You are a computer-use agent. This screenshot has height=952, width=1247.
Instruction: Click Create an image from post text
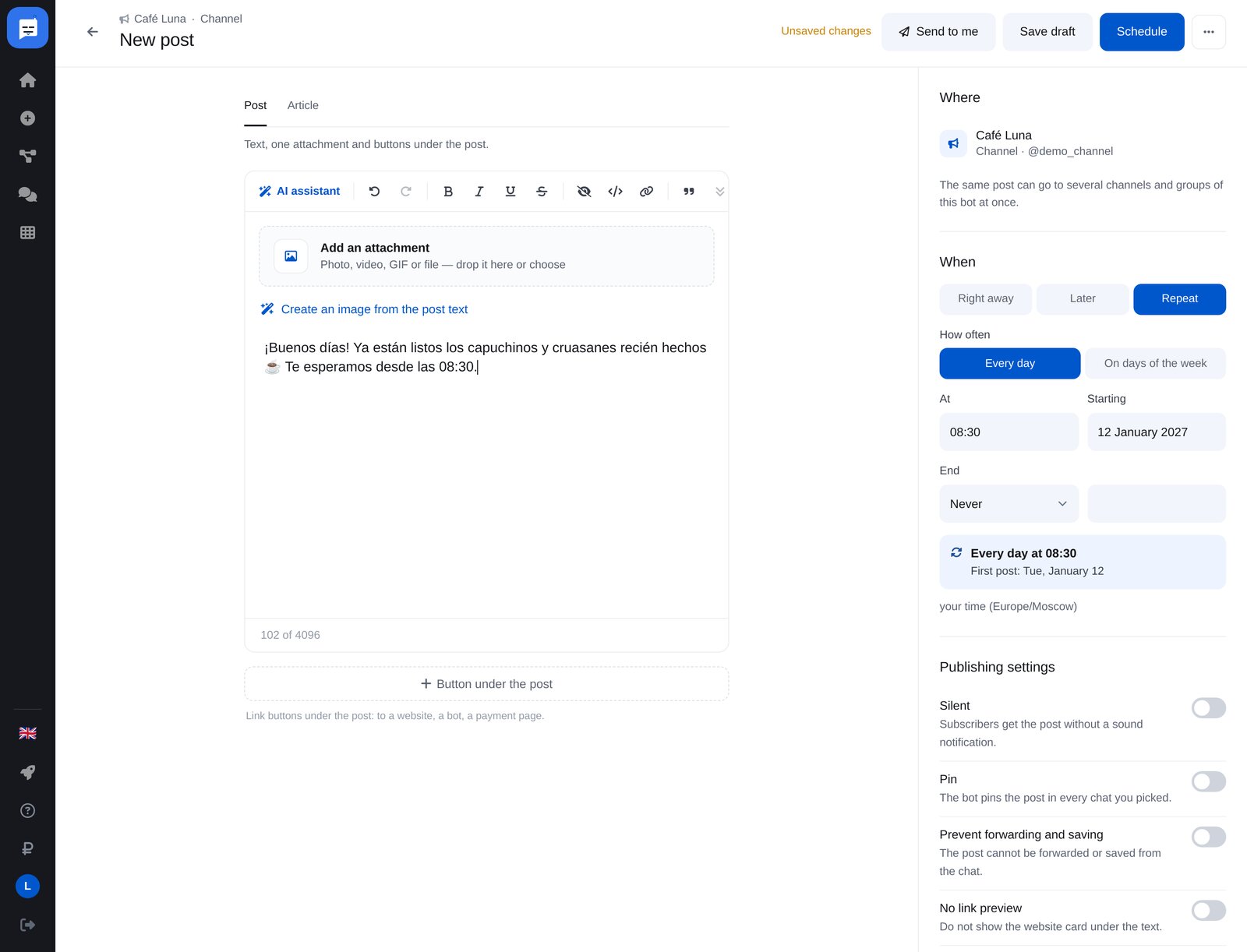(364, 309)
